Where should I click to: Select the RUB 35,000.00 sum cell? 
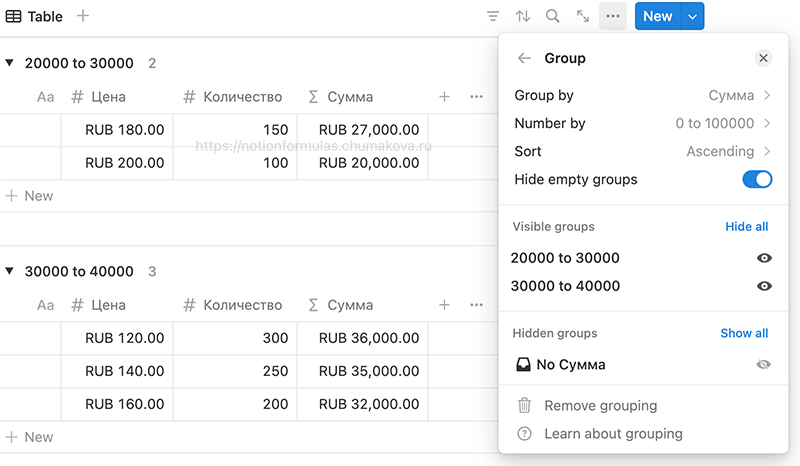[x=363, y=371]
